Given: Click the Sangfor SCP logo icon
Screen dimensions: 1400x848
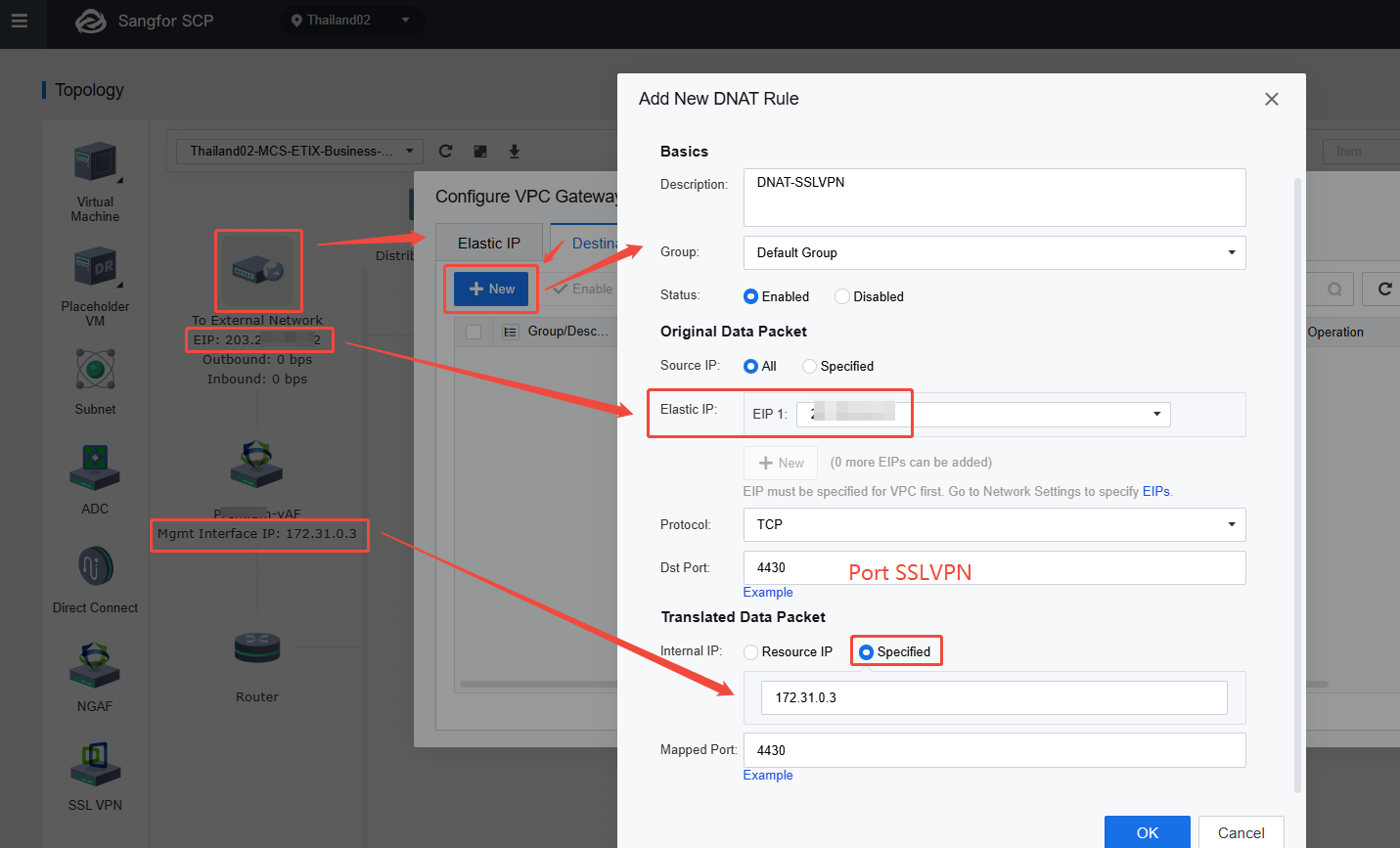Looking at the screenshot, I should 91,21.
